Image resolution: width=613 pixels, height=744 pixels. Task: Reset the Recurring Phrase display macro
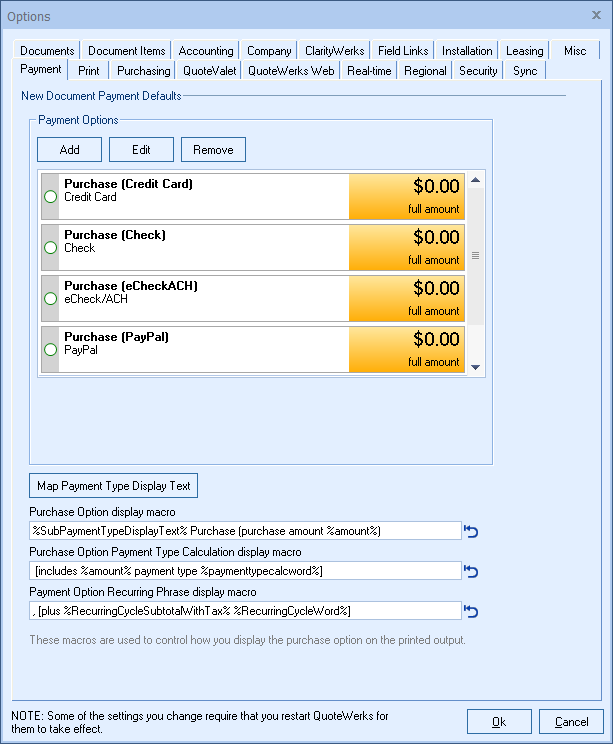pos(472,611)
